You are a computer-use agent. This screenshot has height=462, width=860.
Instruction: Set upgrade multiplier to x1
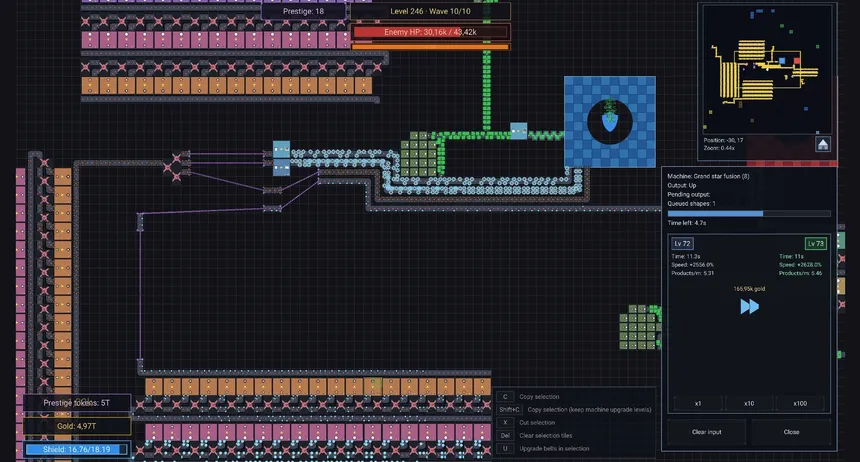coord(698,403)
